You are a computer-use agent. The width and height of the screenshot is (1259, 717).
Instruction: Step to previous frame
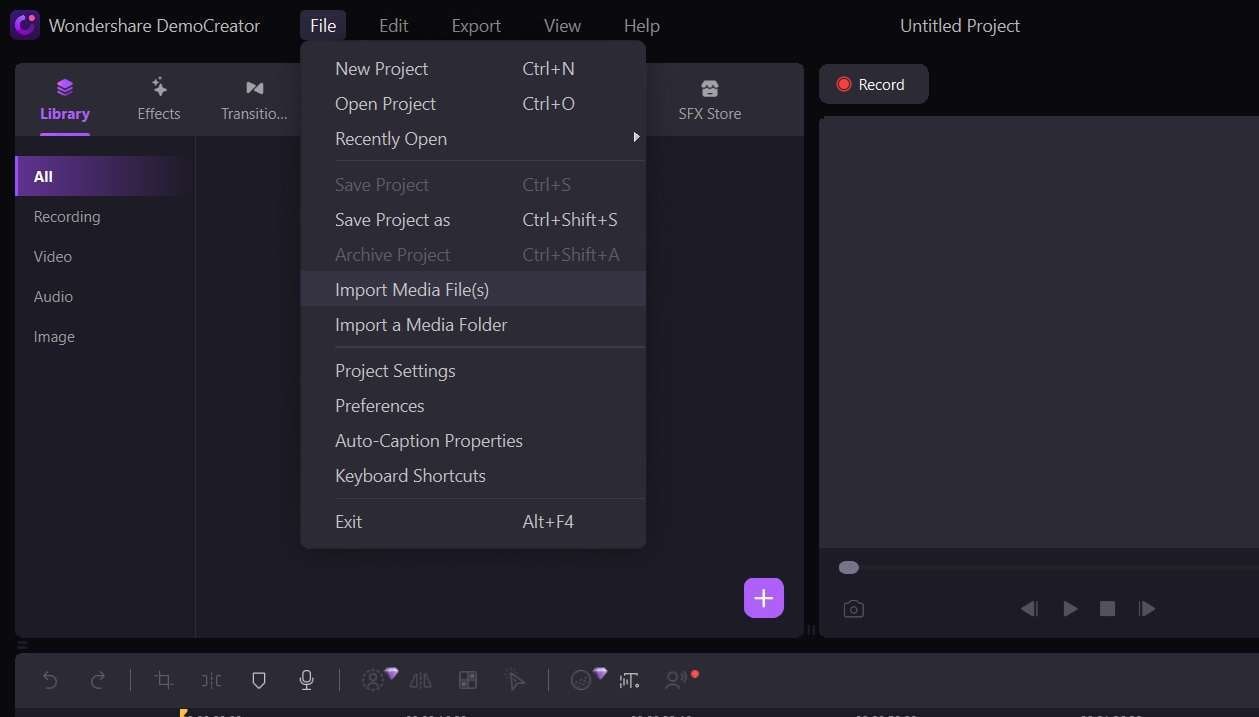tap(1029, 609)
